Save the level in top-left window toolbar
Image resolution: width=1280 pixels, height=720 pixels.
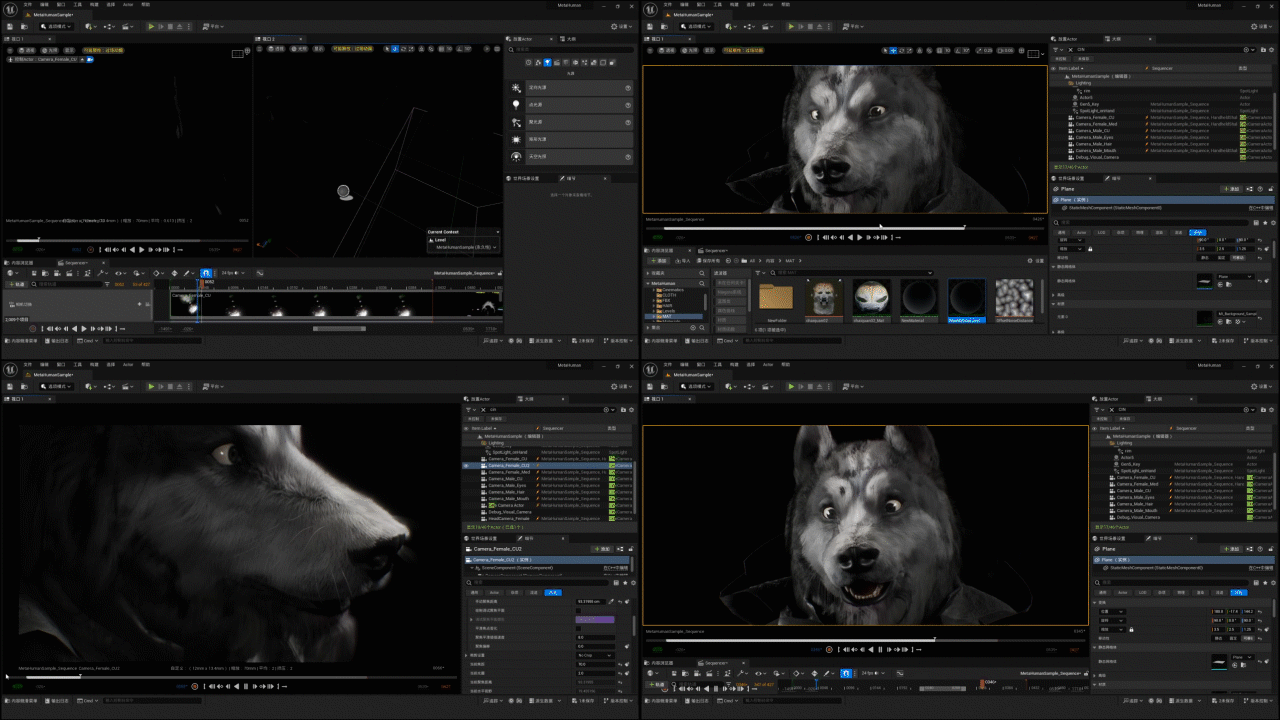pos(9,26)
